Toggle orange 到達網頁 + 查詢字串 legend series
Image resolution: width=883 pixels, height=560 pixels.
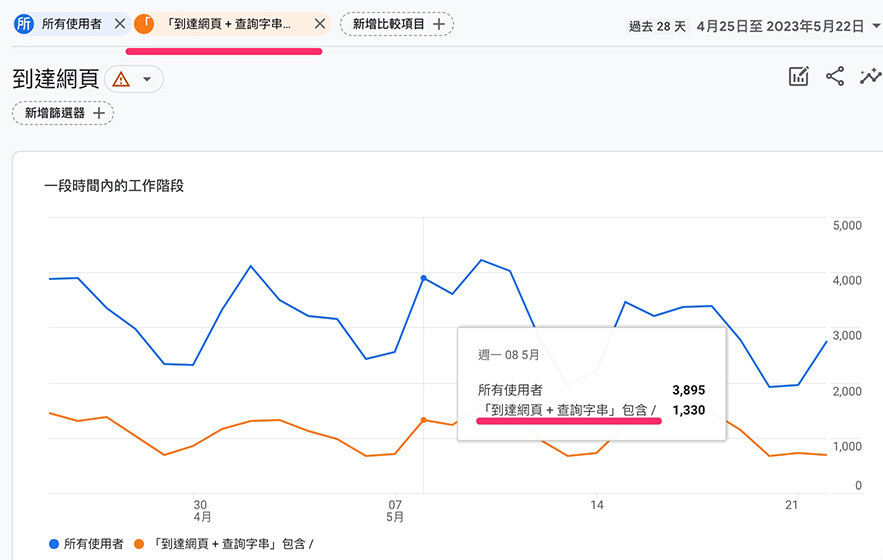(x=224, y=544)
